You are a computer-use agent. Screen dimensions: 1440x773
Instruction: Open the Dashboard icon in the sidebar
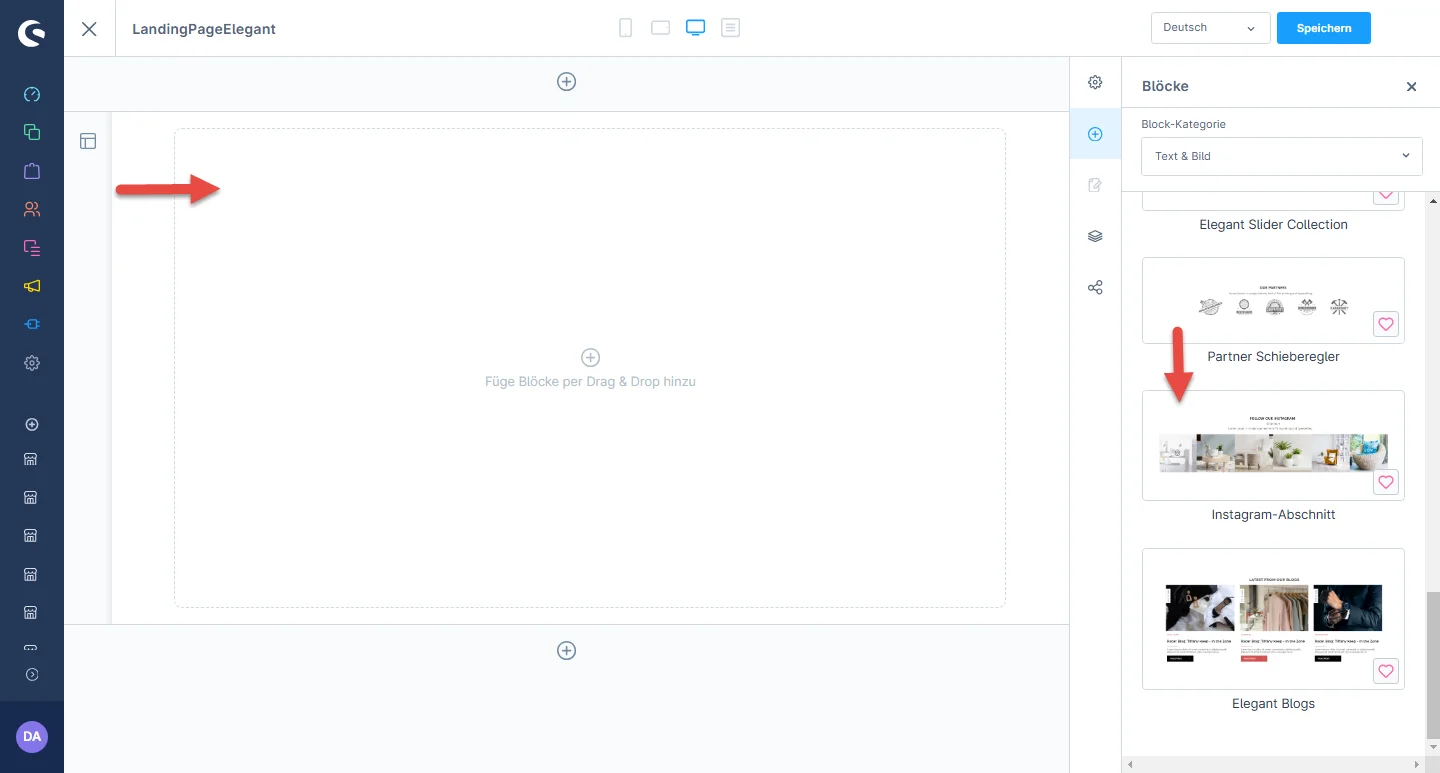click(x=32, y=94)
